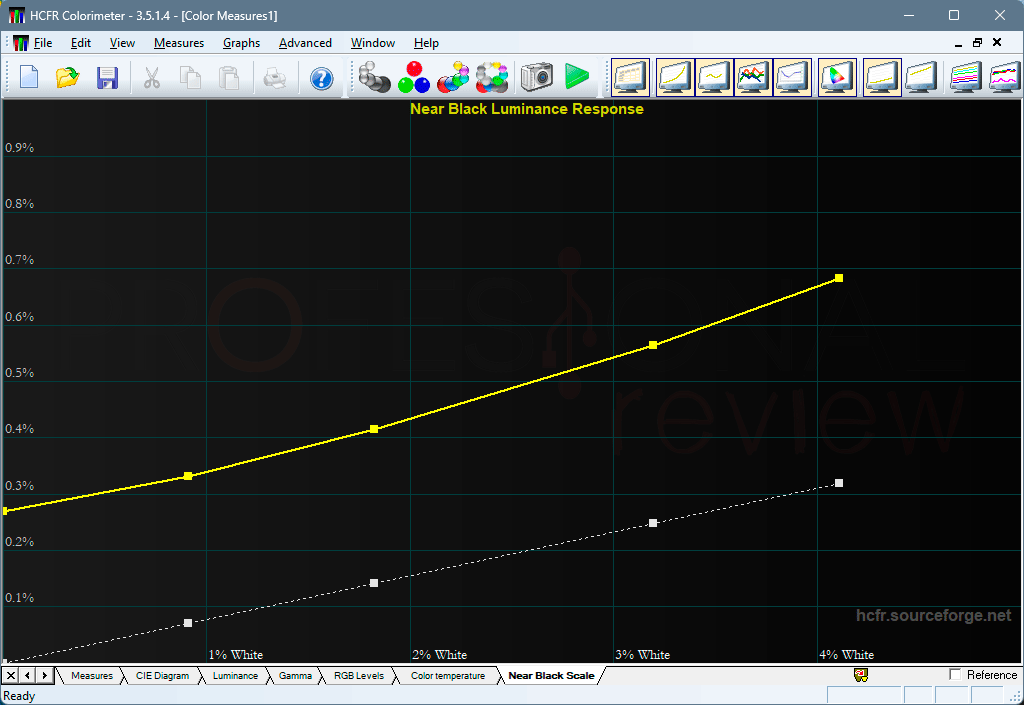1024x705 pixels.
Task: Click the measure primaries RGB spheres icon
Action: point(413,78)
